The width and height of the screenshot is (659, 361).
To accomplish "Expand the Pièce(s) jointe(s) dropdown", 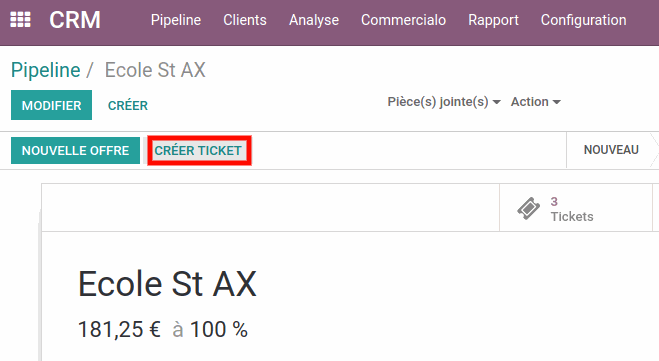I will 444,102.
